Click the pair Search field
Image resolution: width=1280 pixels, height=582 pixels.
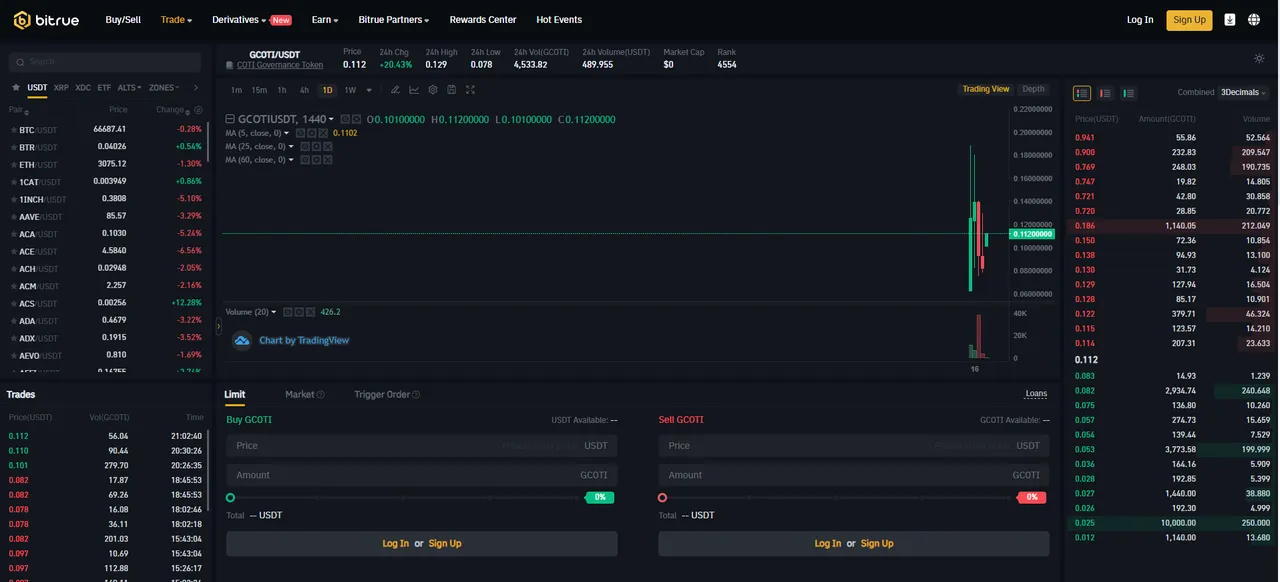tap(105, 62)
